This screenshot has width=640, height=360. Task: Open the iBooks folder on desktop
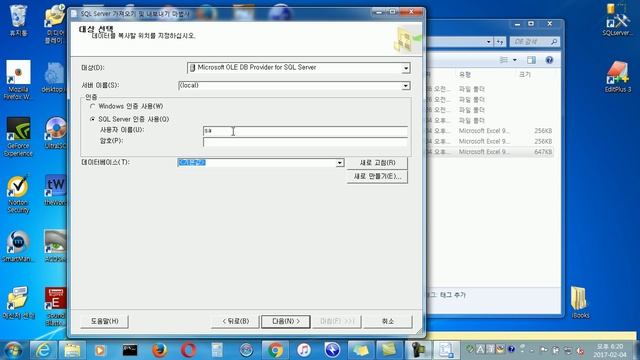[x=580, y=303]
